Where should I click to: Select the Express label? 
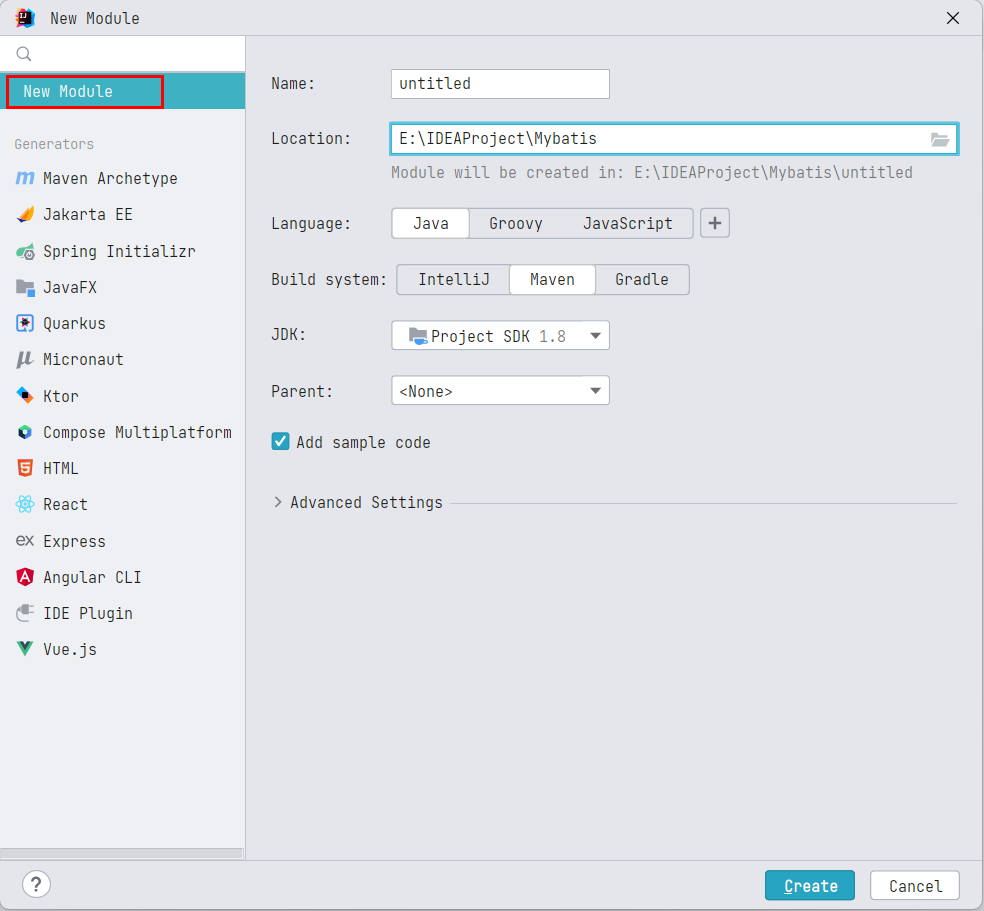pos(74,541)
